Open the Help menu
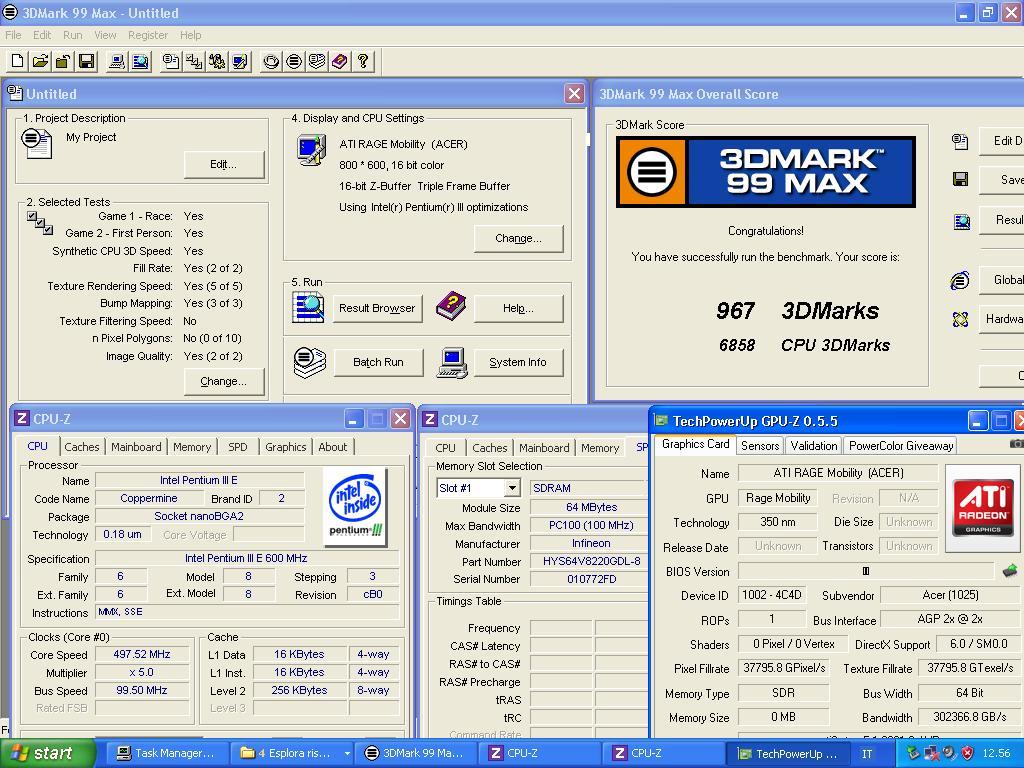 click(191, 35)
